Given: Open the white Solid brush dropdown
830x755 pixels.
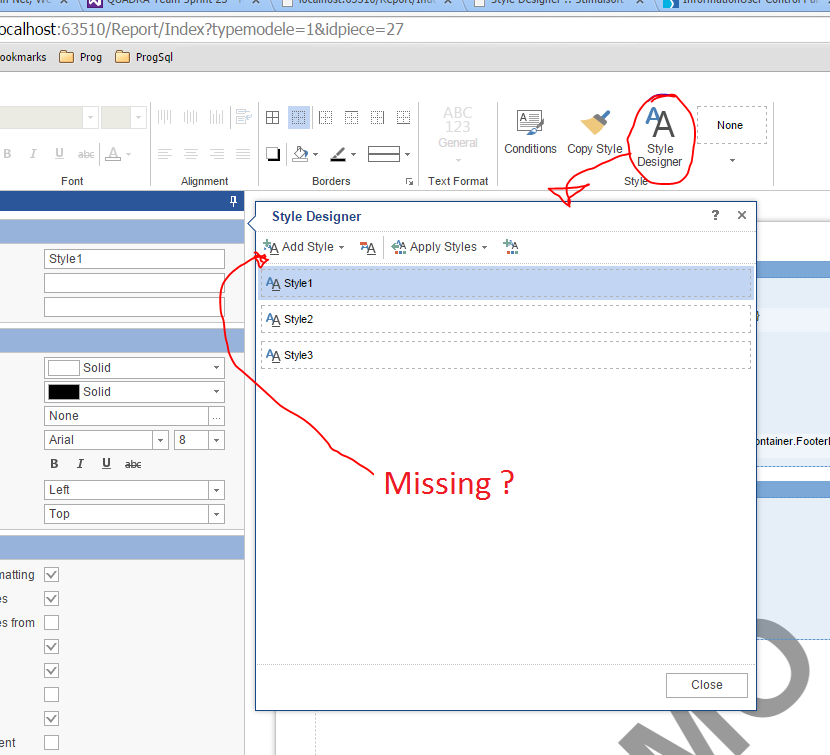Looking at the screenshot, I should click(x=216, y=367).
